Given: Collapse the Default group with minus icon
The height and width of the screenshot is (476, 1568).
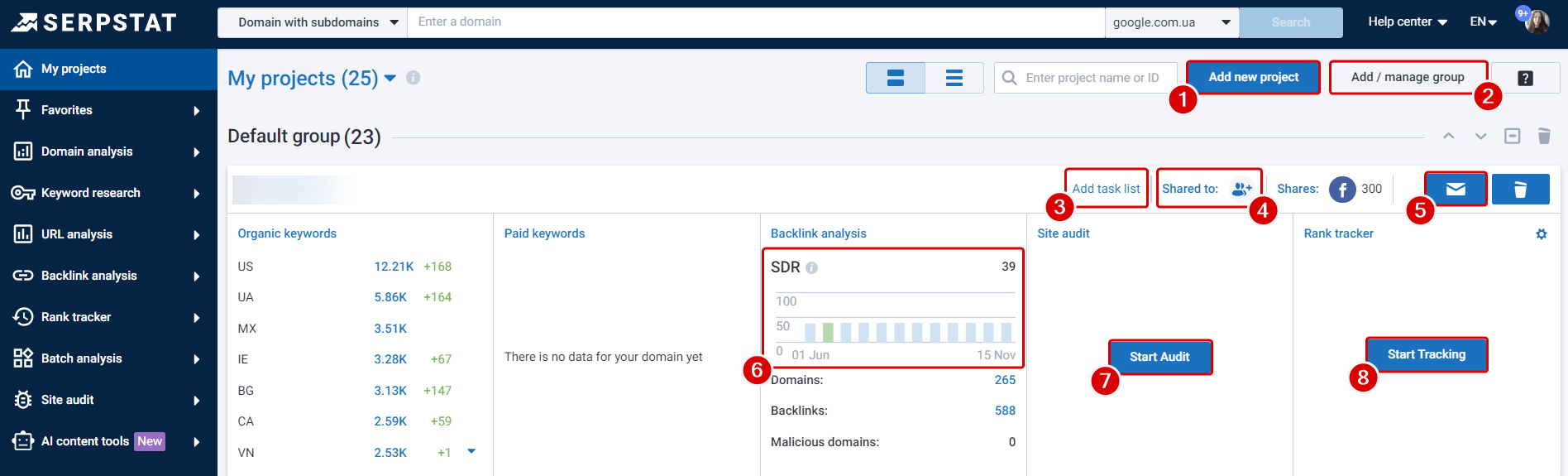Looking at the screenshot, I should coord(1512,136).
